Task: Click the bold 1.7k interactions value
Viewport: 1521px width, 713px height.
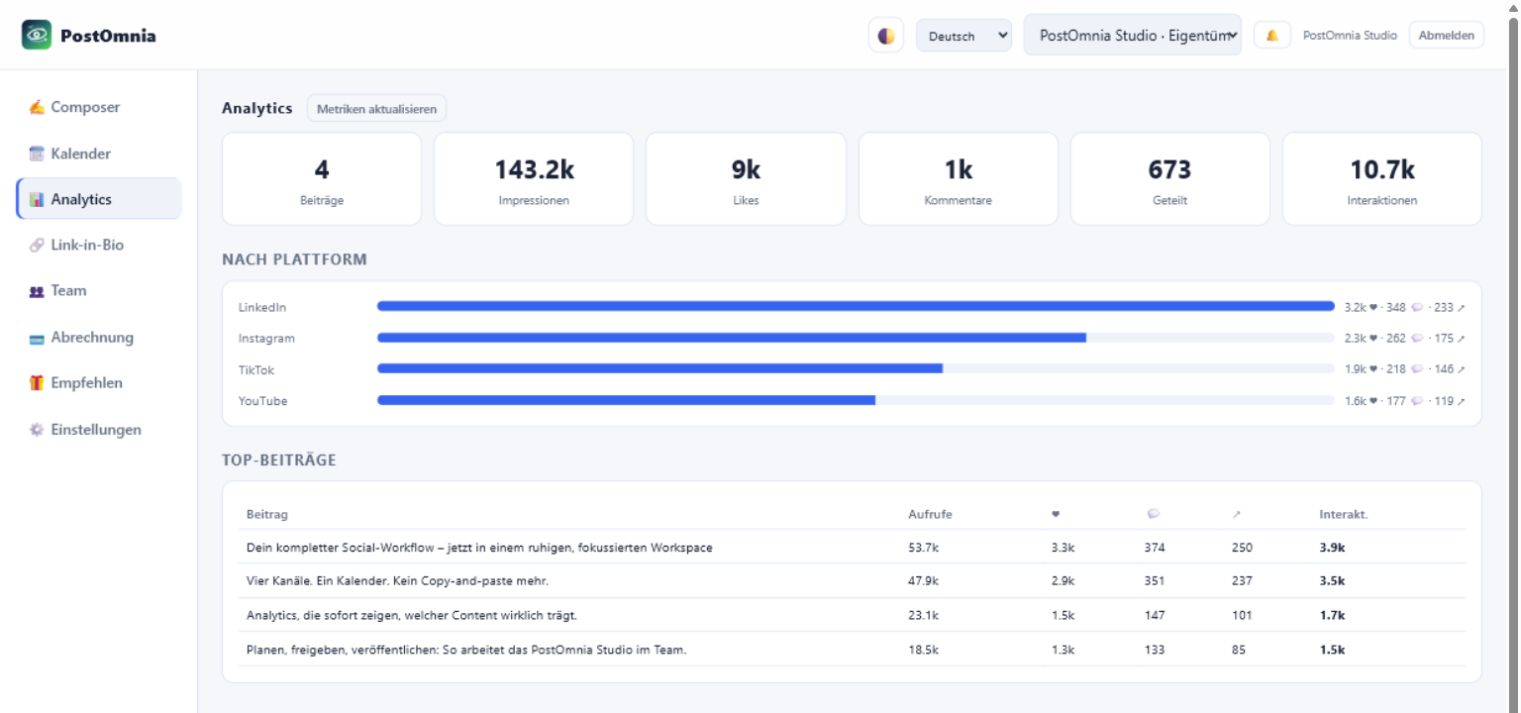Action: (x=1332, y=615)
